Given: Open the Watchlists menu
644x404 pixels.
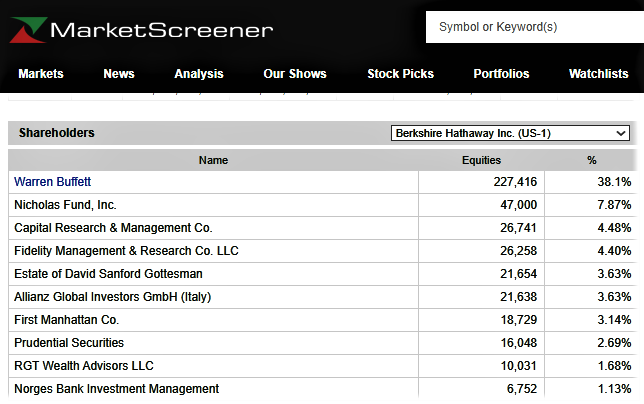Looking at the screenshot, I should 599,73.
